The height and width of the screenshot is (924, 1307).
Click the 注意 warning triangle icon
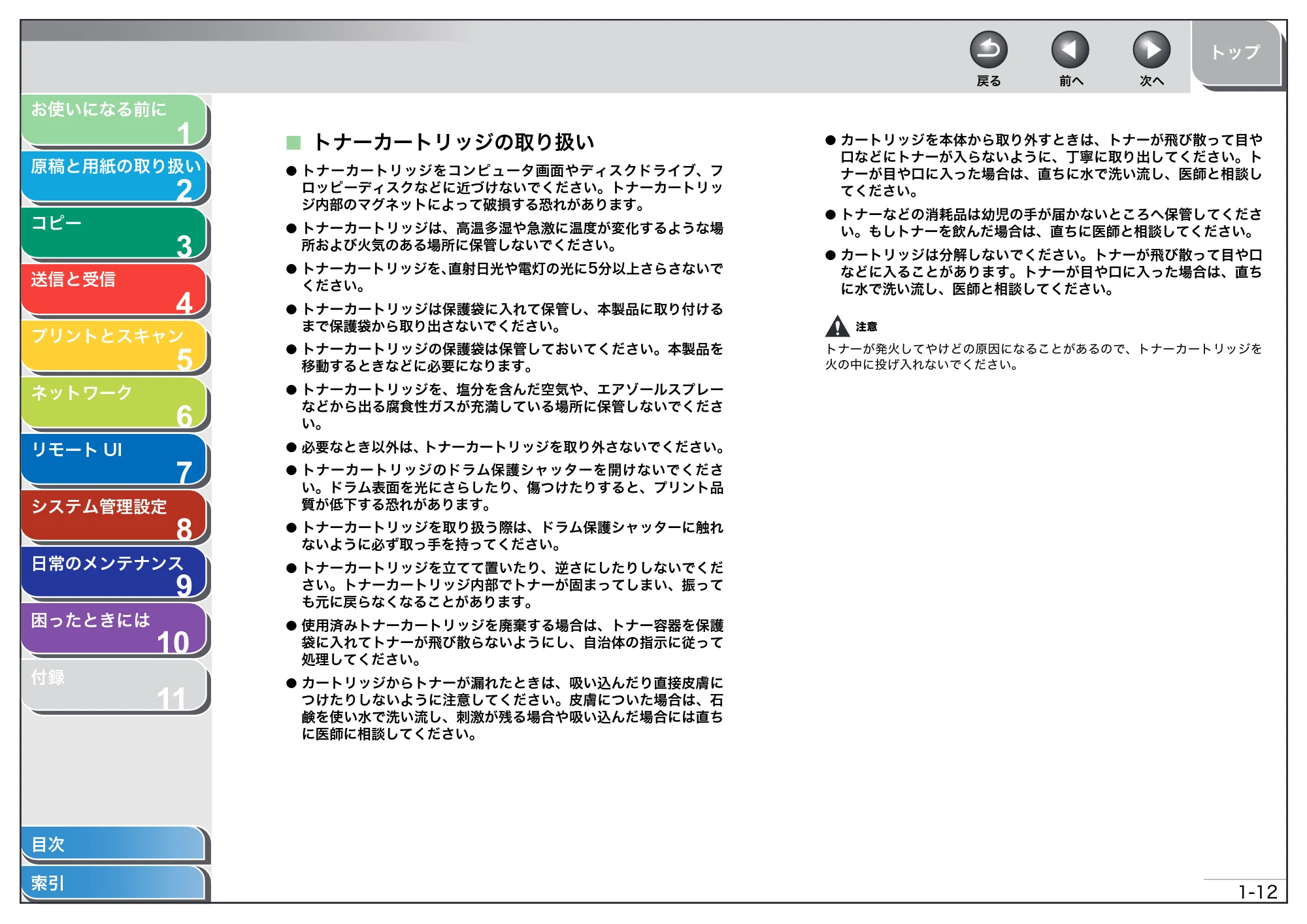(837, 325)
